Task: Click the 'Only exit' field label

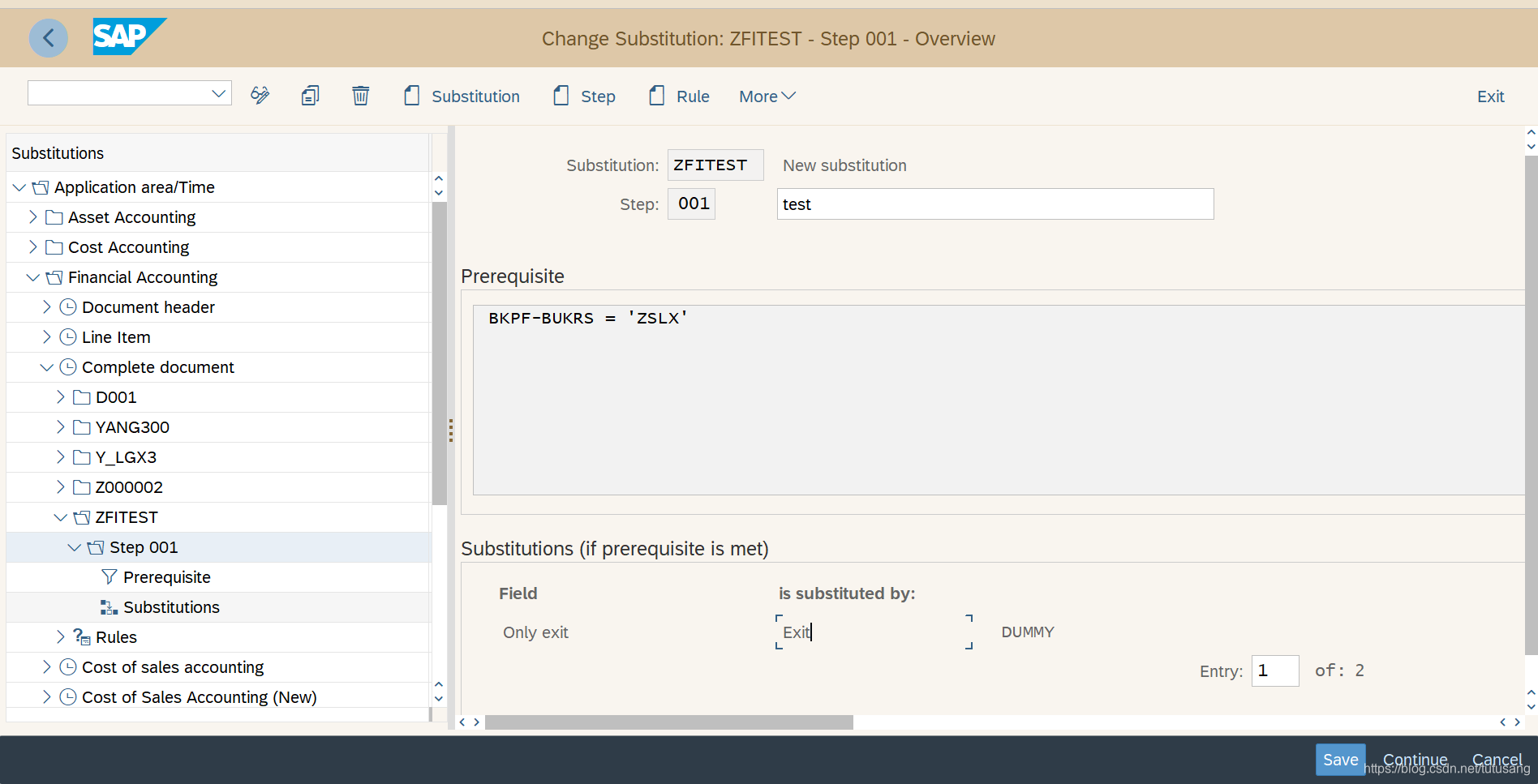Action: [535, 632]
